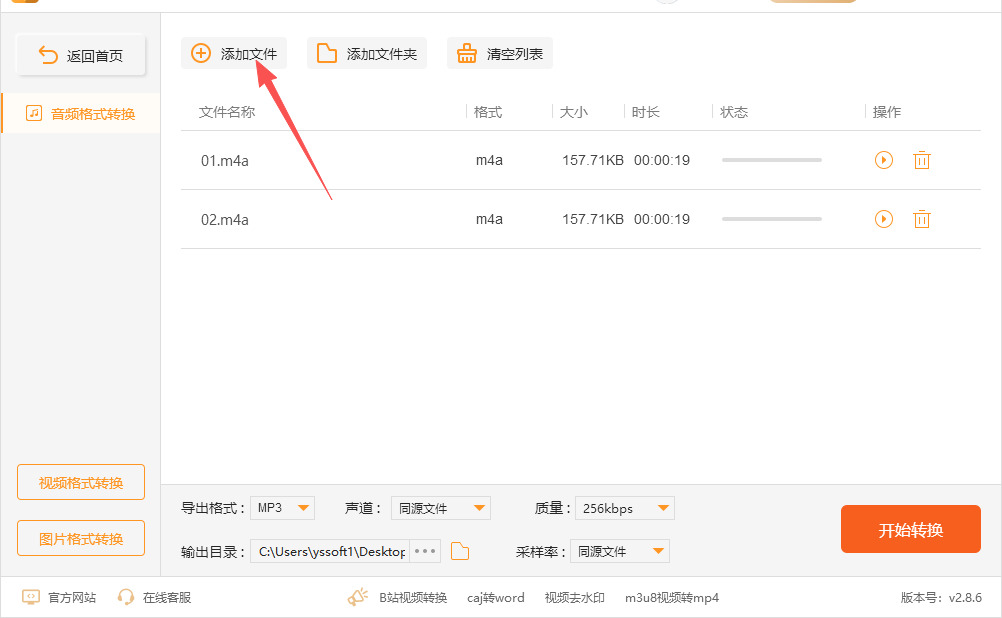Click the music note icon beside 音频格式转换
This screenshot has height=618, width=1002.
[x=33, y=114]
